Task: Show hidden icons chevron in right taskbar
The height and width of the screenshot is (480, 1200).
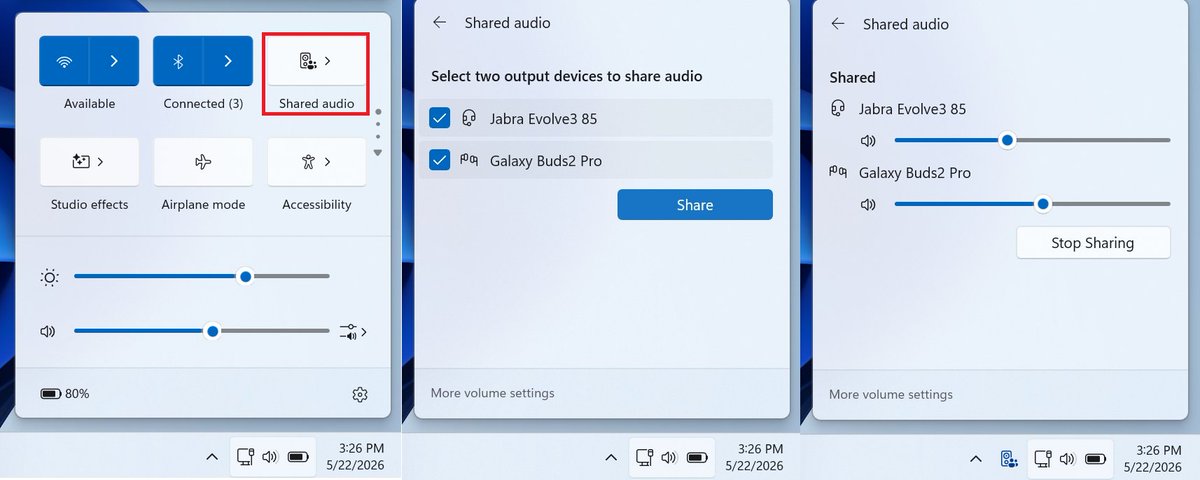Action: coord(976,457)
